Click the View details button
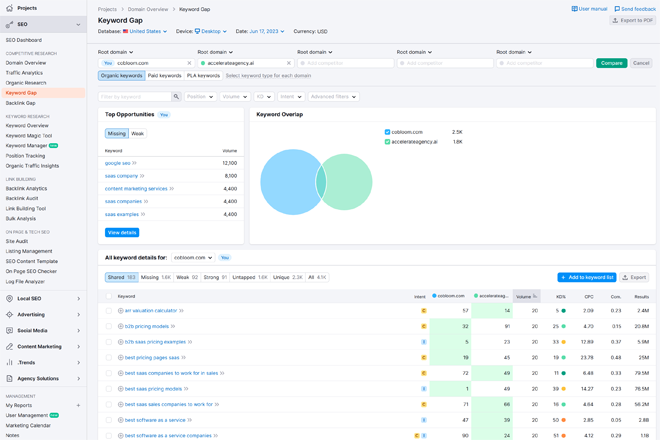The width and height of the screenshot is (660, 440). 122,232
